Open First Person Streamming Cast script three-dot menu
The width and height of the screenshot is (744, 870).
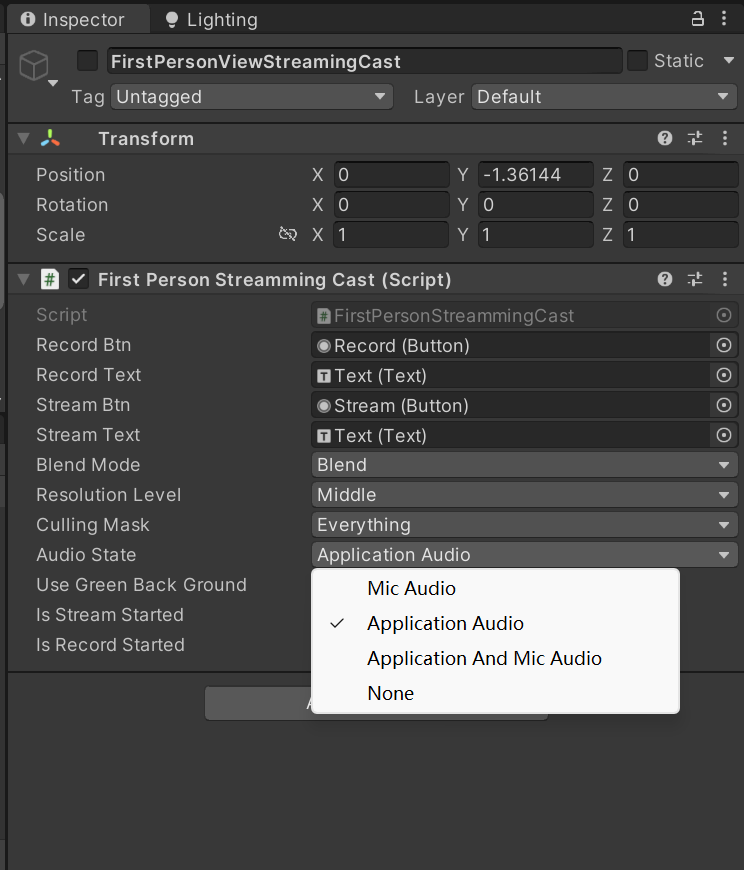(x=725, y=279)
